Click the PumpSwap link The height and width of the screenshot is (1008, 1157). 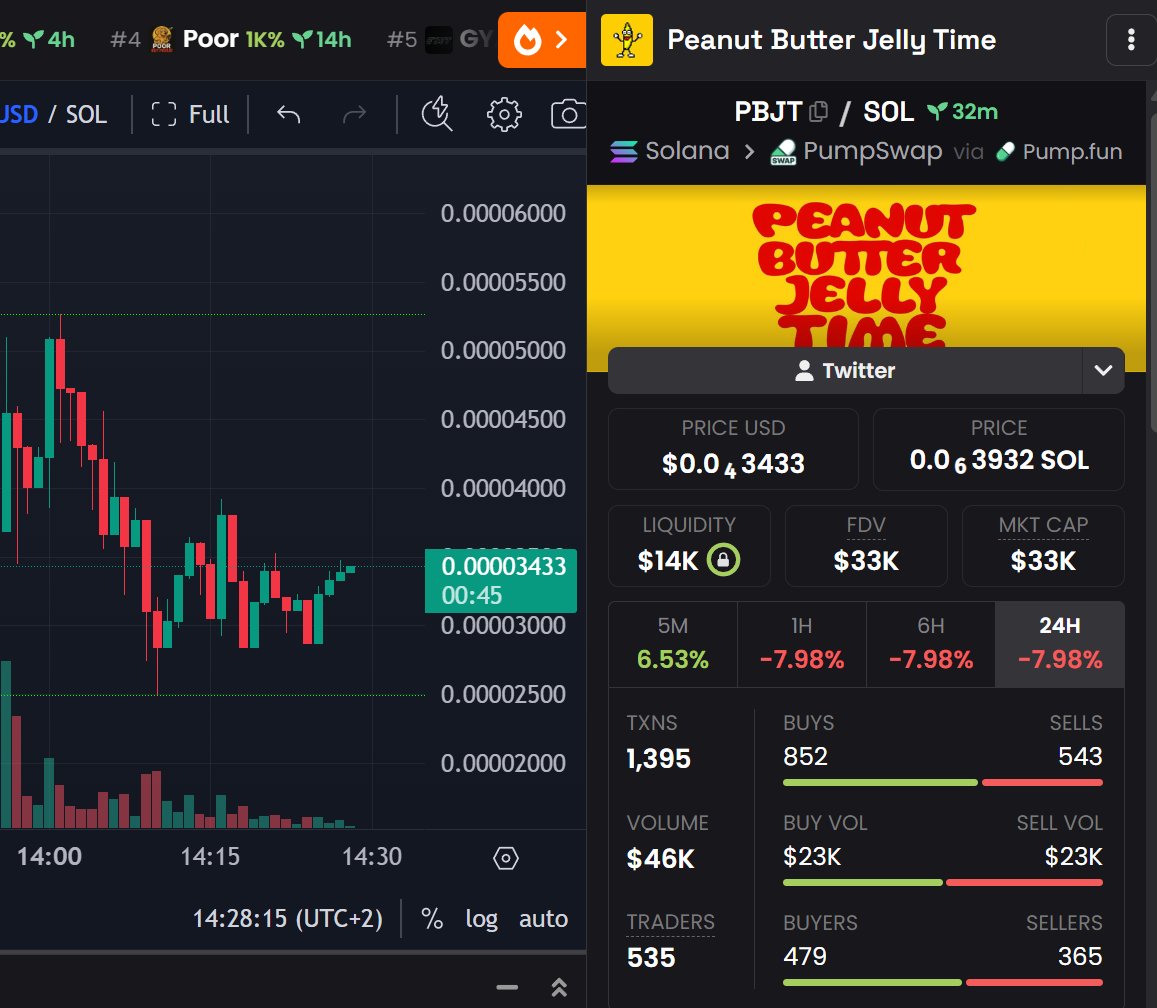[856, 152]
